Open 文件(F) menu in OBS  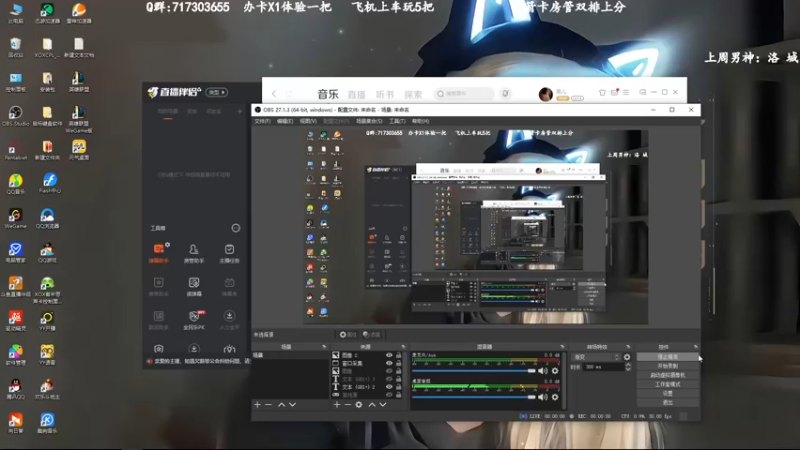[x=262, y=121]
